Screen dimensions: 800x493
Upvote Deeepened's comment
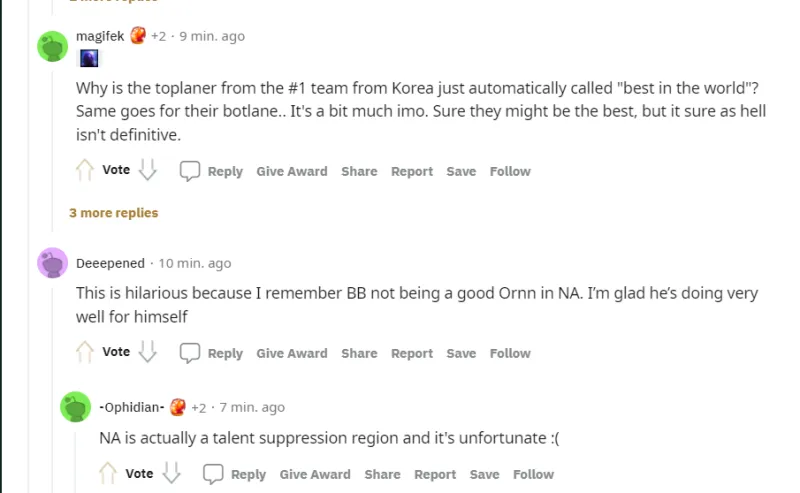click(85, 353)
